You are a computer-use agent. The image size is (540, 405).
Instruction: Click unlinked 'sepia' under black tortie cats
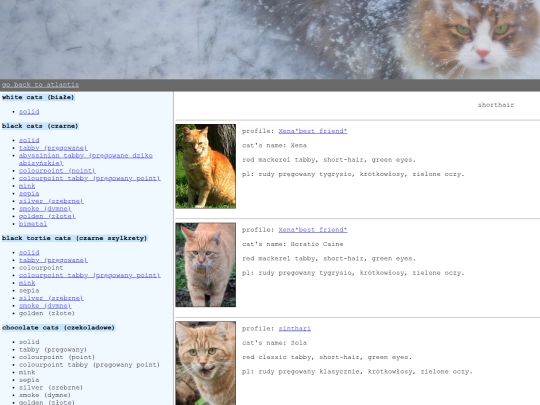pyautogui.click(x=29, y=290)
